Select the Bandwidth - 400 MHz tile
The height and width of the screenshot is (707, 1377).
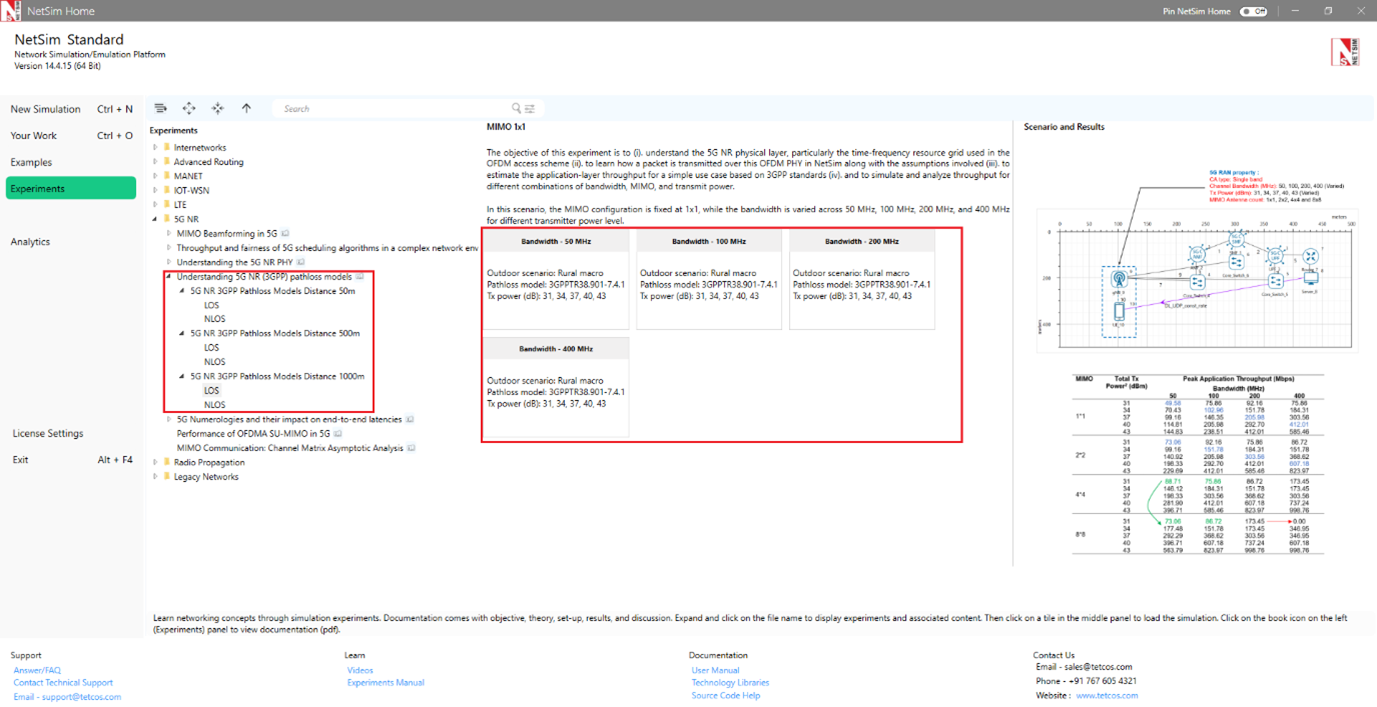pos(555,387)
